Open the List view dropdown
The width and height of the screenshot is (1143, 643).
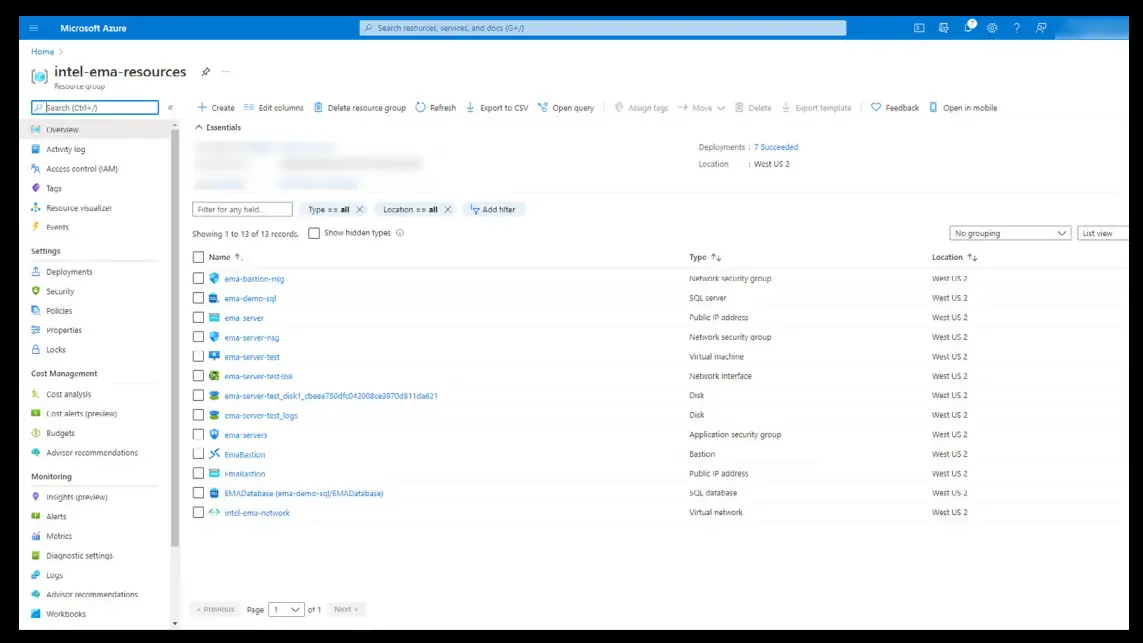coord(1103,233)
